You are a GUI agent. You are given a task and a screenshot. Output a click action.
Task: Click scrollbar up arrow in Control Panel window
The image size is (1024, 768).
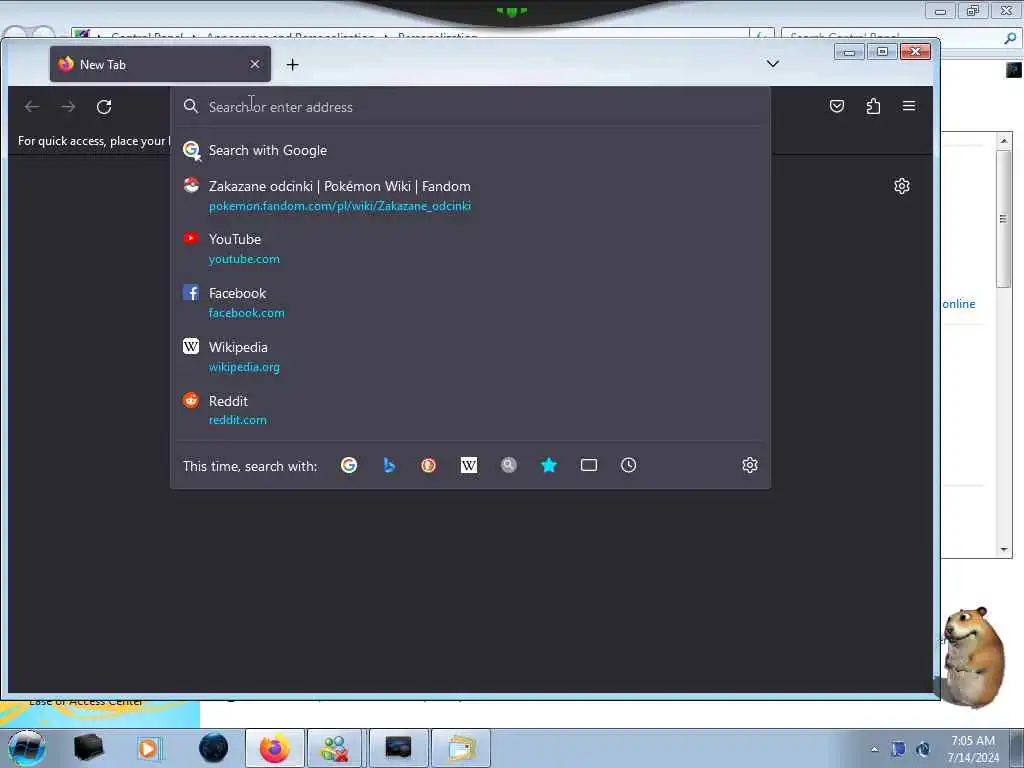(x=1004, y=140)
